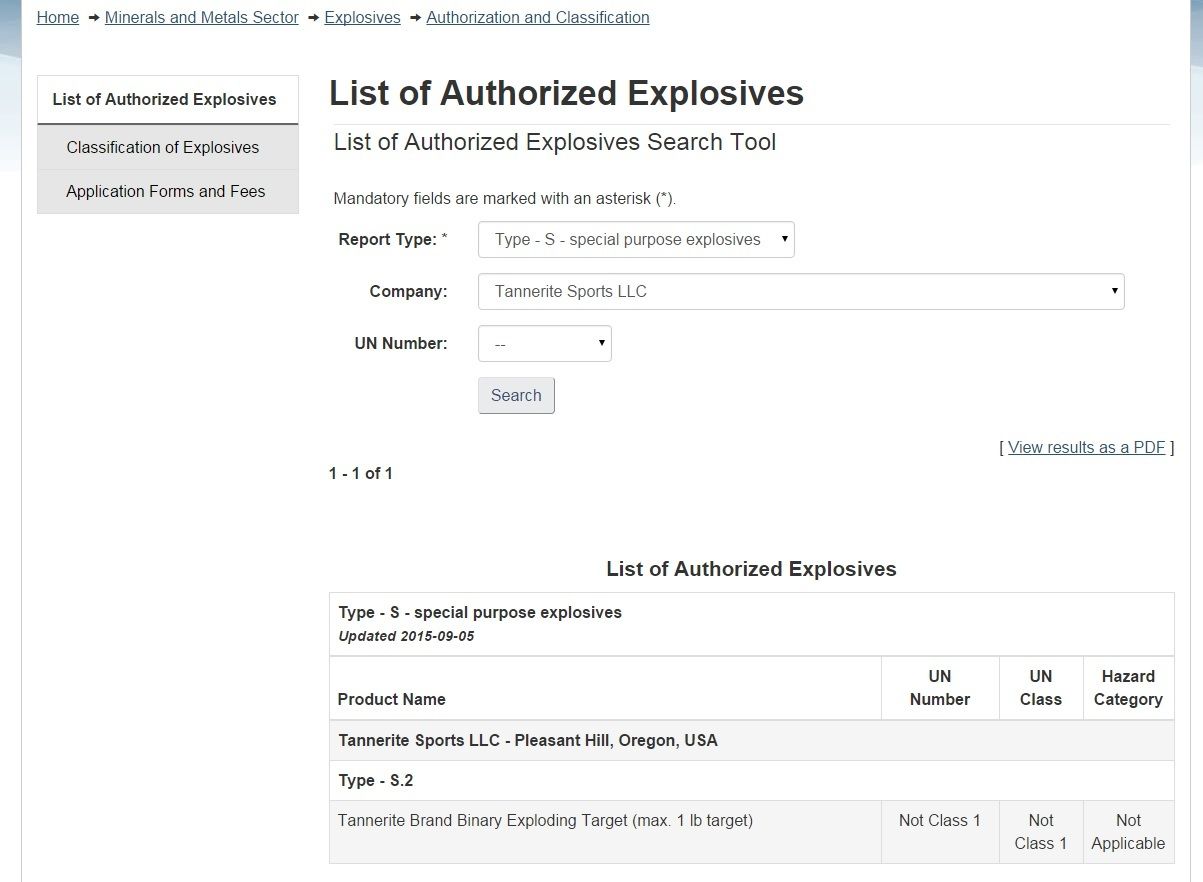Click the UN Class column header
This screenshot has width=1203, height=882.
[x=1041, y=688]
